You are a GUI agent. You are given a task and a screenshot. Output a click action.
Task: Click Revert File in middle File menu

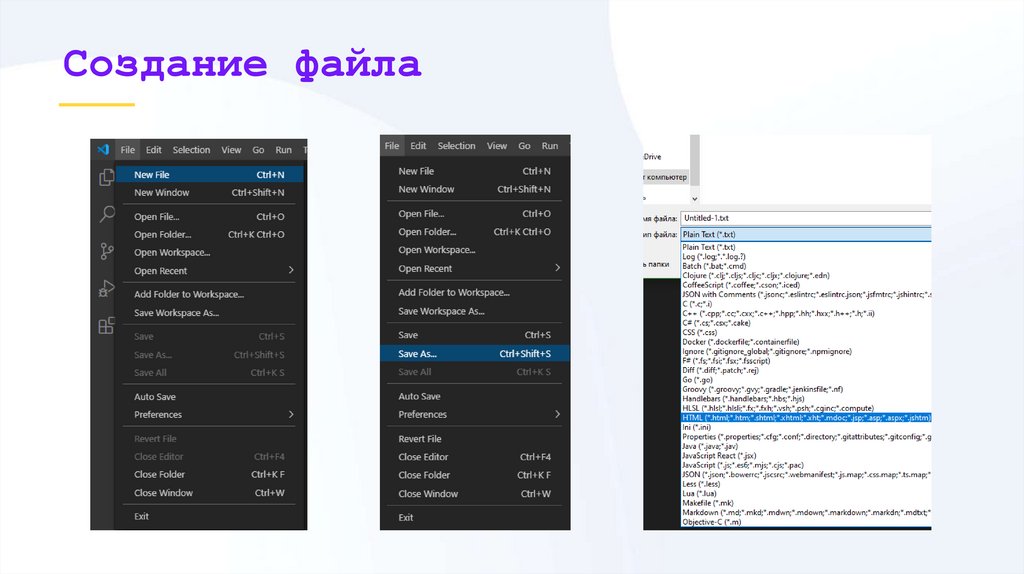[475, 439]
